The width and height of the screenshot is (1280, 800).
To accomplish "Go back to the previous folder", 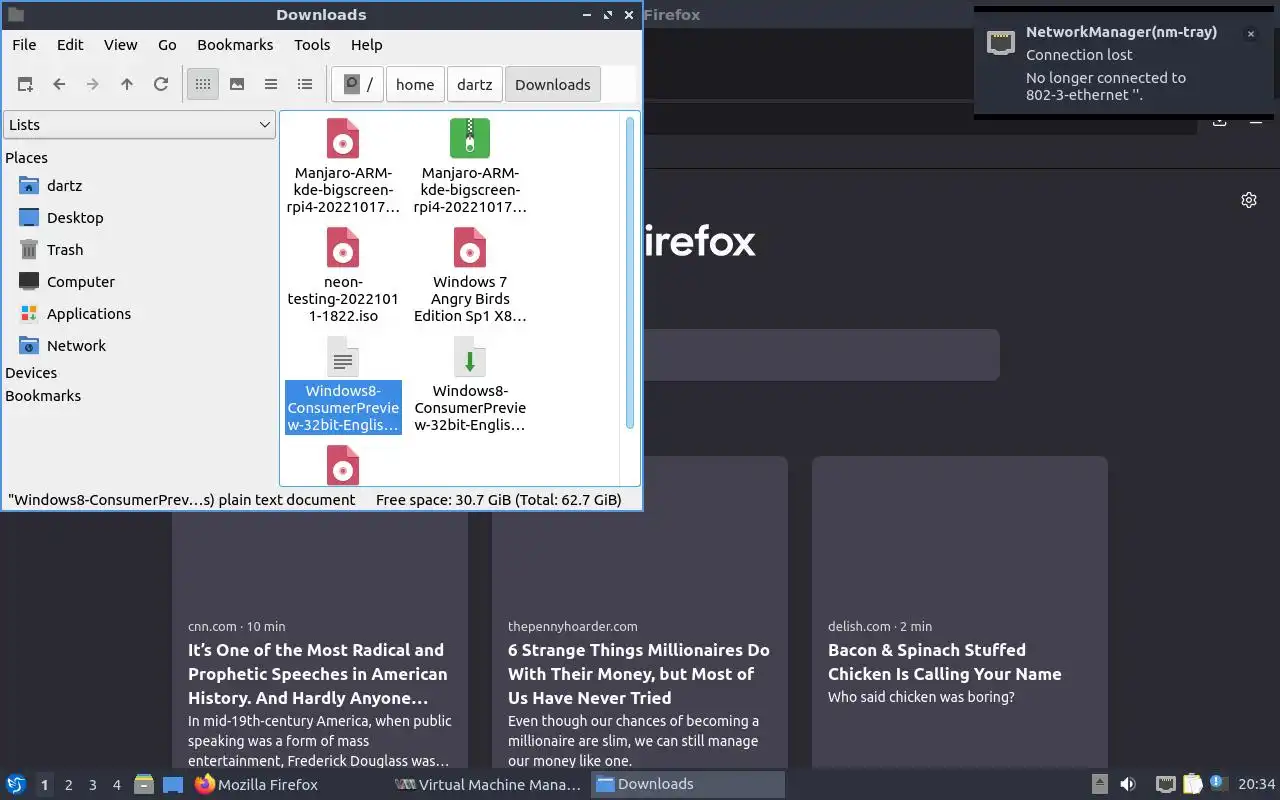I will [x=59, y=85].
